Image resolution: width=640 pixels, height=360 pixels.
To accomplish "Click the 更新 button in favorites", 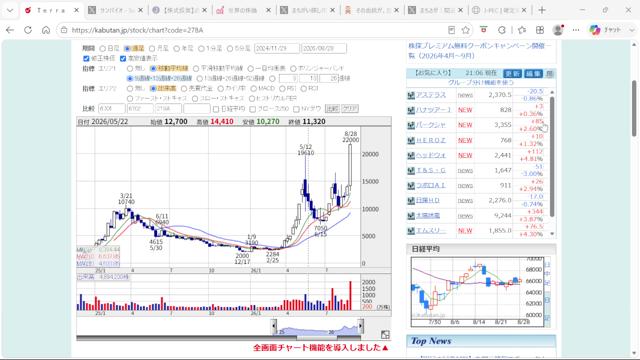I will pos(512,73).
